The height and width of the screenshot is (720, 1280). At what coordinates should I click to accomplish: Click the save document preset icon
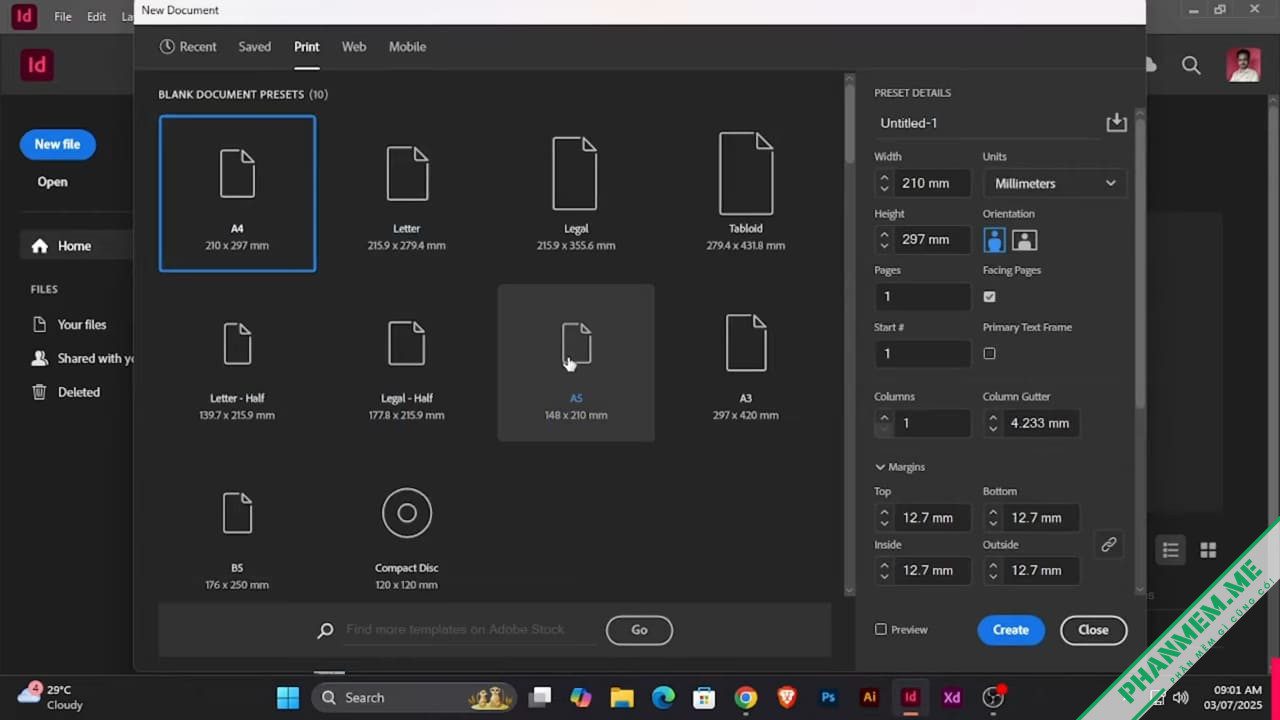coord(1116,123)
